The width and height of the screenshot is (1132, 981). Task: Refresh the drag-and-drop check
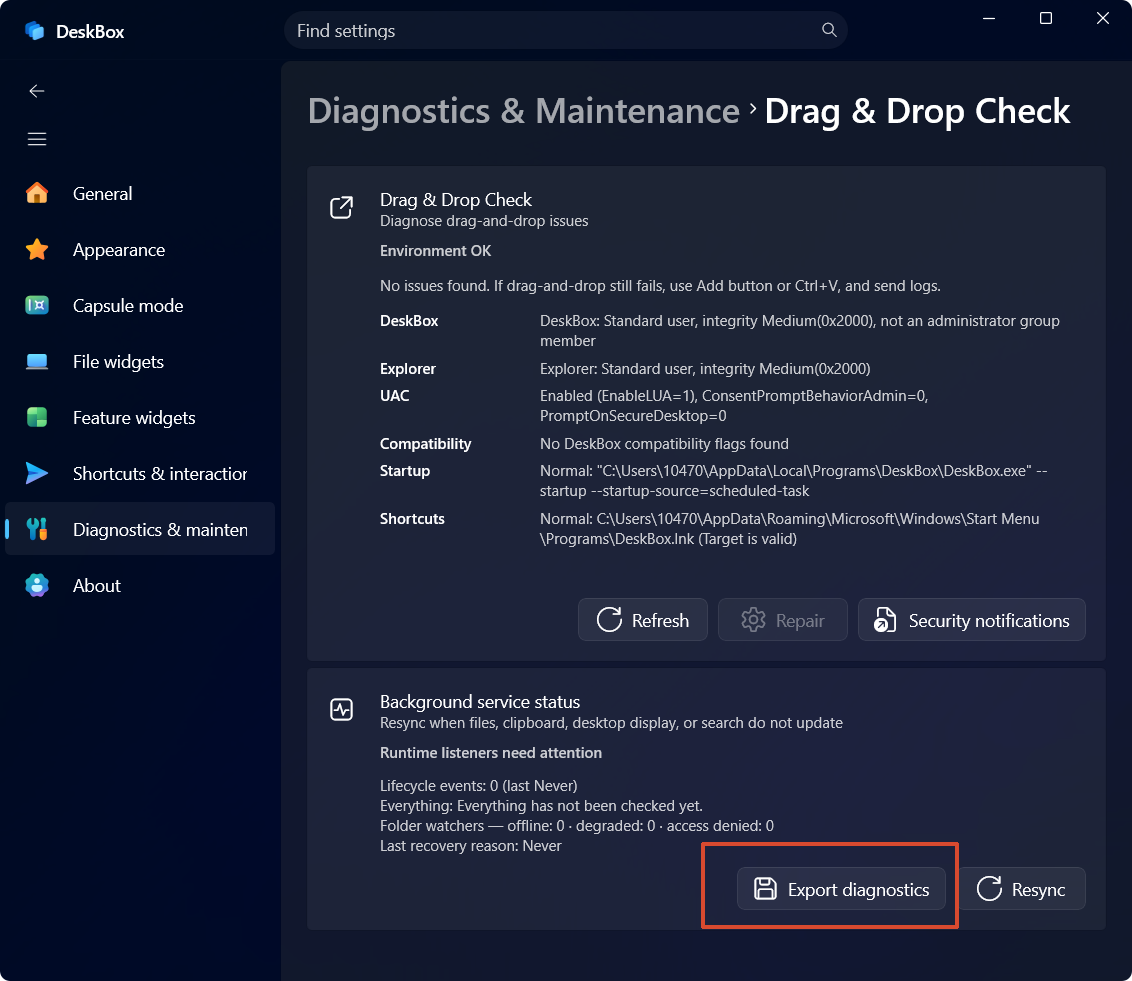click(x=643, y=620)
